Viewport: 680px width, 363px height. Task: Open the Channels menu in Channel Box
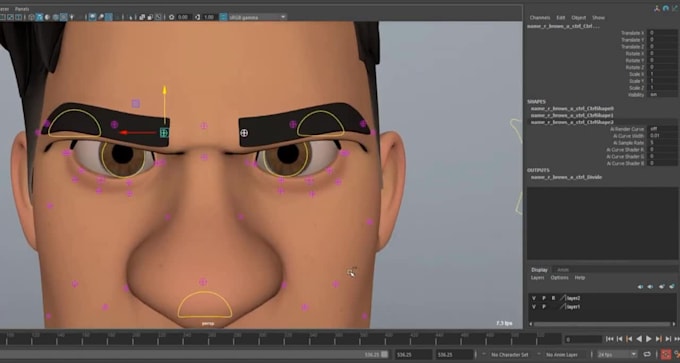click(539, 18)
